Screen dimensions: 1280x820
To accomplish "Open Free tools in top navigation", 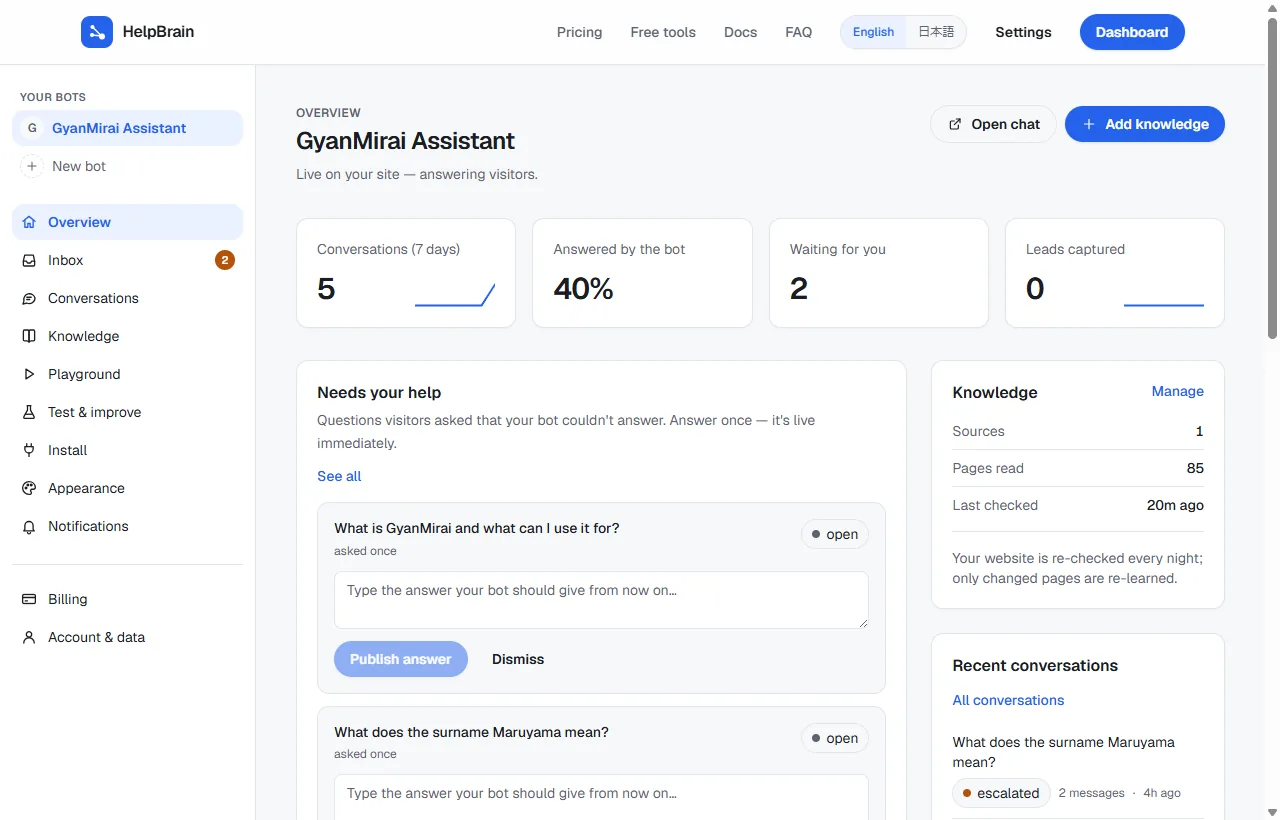I will pyautogui.click(x=663, y=32).
